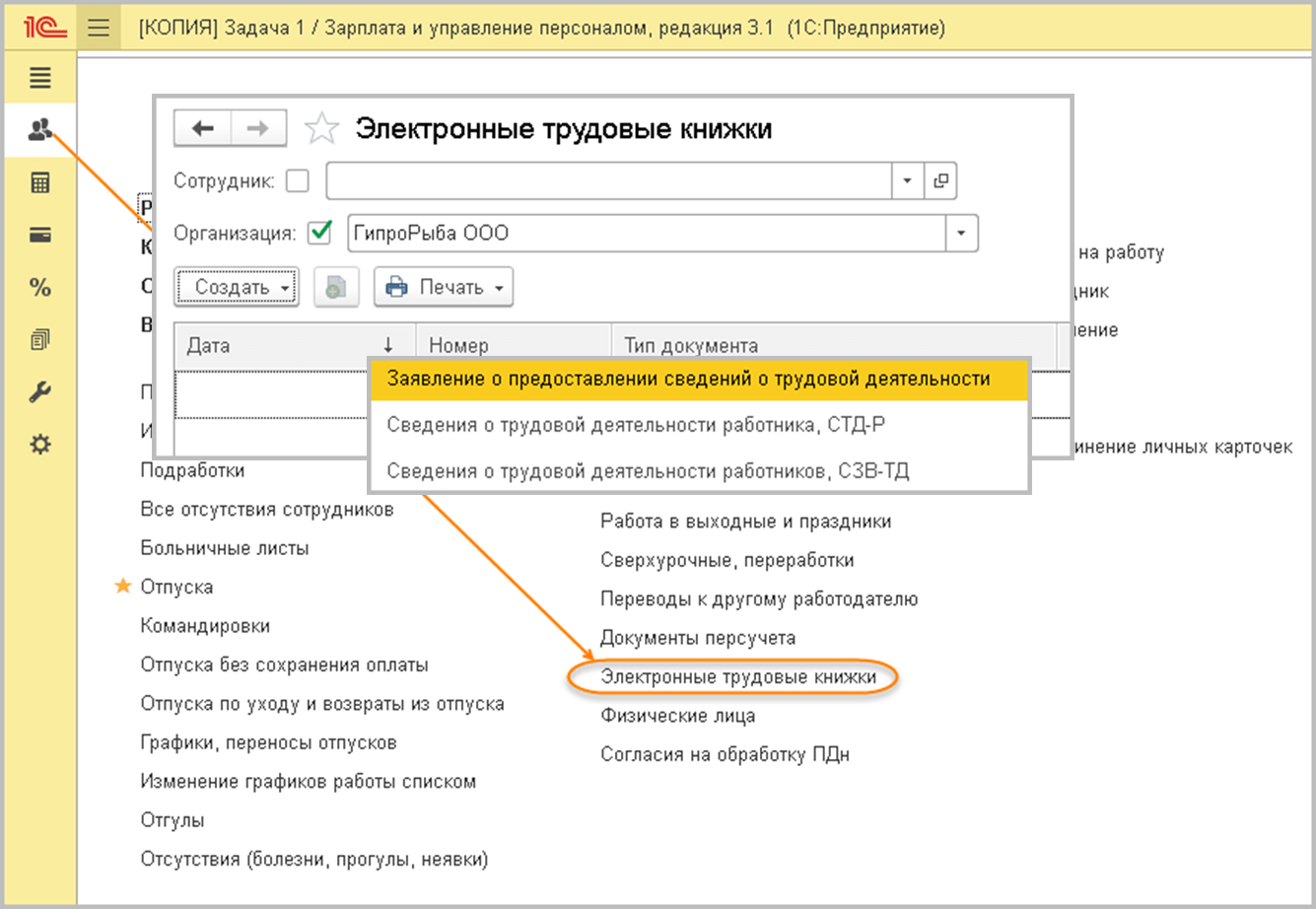Uncheck the Организация filter checkbox

319,234
